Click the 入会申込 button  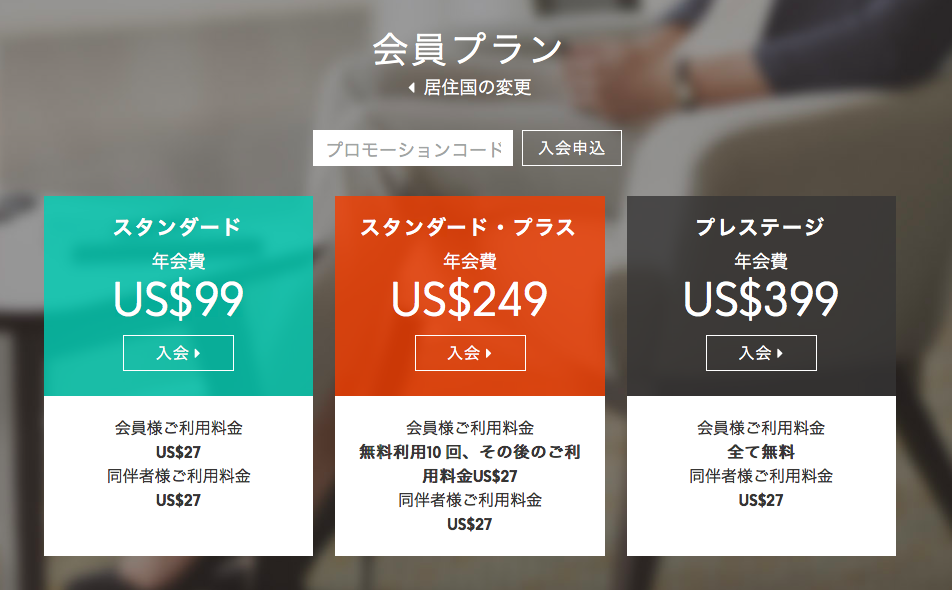point(572,148)
